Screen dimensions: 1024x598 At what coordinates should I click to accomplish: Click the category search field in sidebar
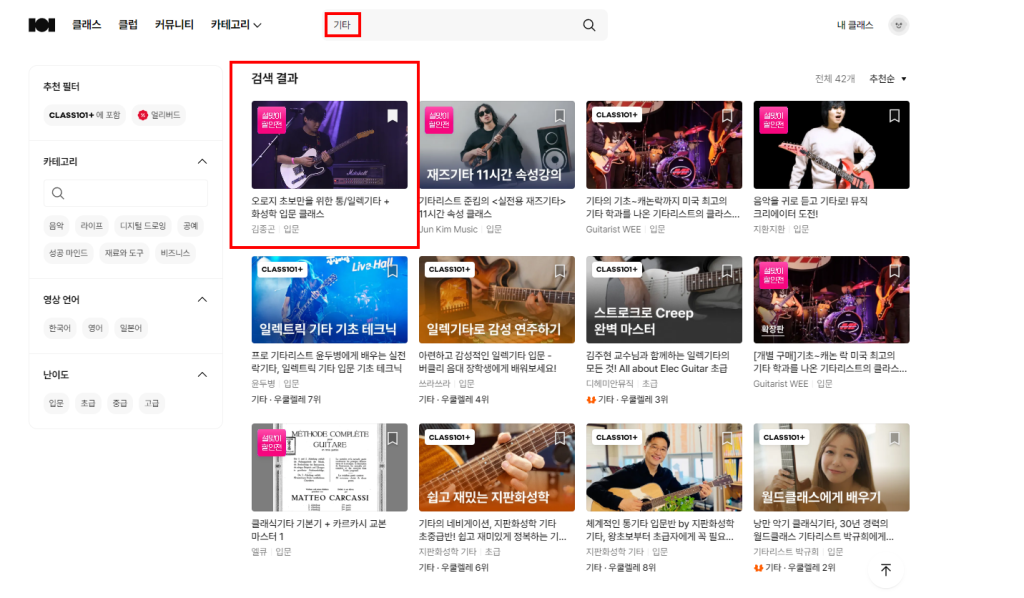tap(126, 193)
